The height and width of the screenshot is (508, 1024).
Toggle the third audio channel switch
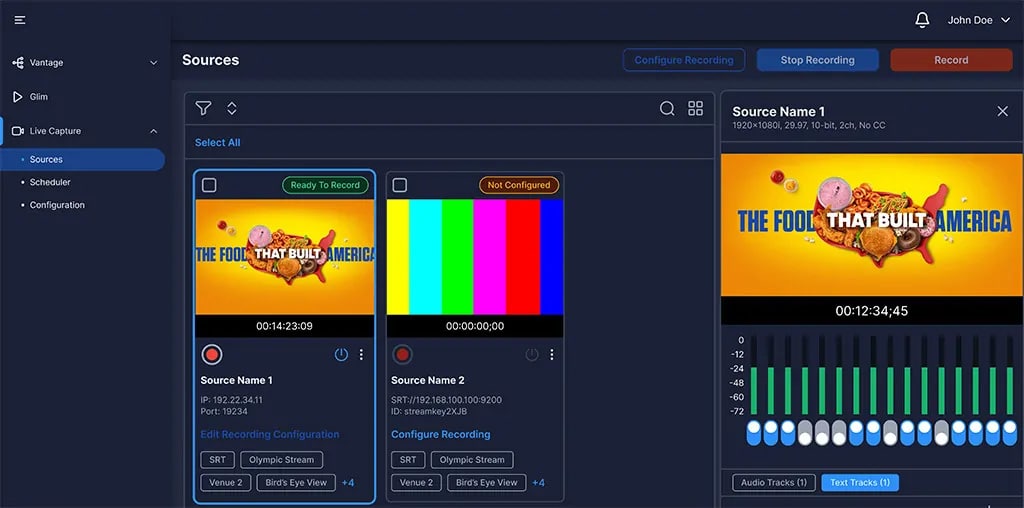tap(788, 433)
